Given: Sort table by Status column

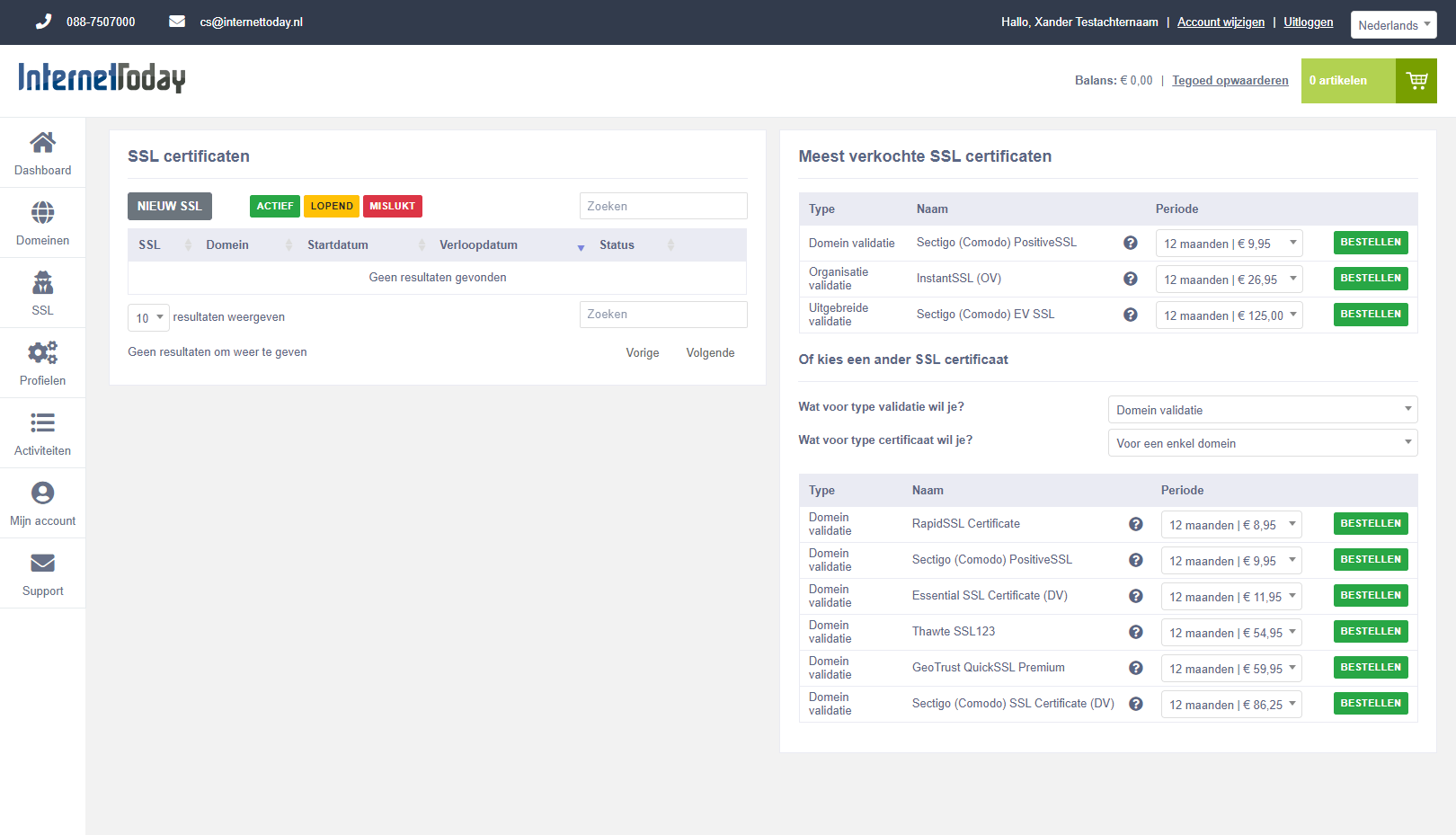Looking at the screenshot, I should (635, 244).
